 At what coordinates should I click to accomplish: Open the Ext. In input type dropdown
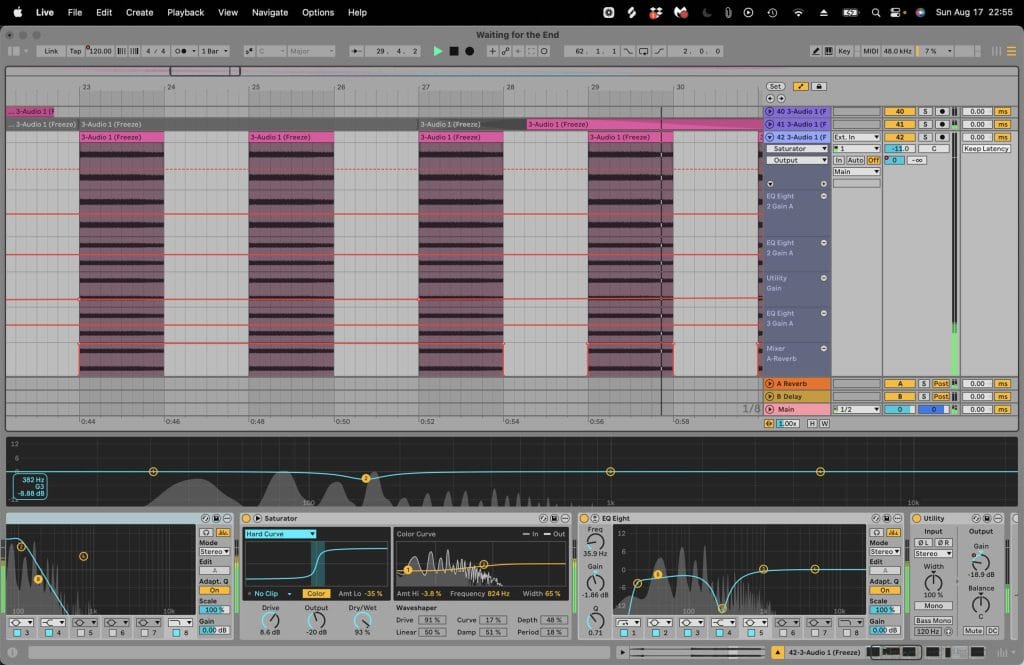(856, 137)
